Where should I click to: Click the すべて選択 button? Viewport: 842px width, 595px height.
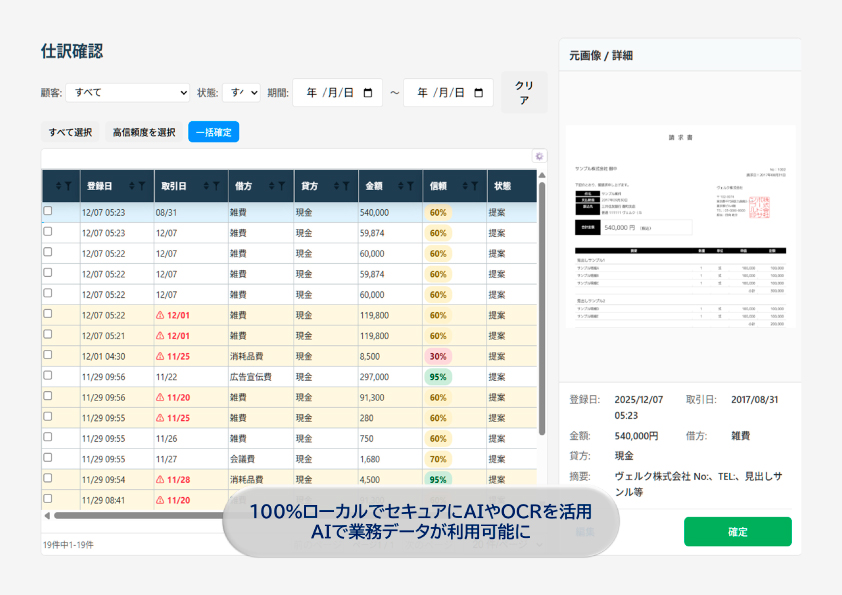click(x=70, y=132)
